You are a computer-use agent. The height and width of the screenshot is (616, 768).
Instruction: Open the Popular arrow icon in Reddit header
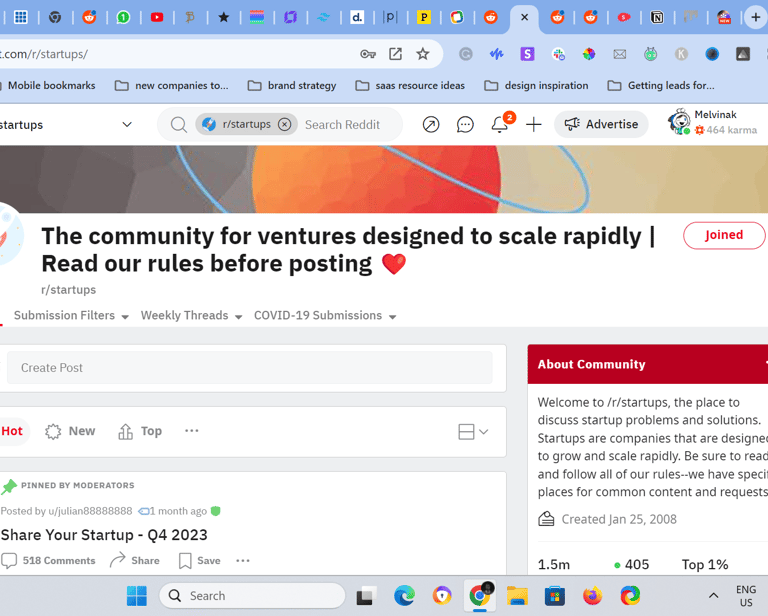point(431,124)
